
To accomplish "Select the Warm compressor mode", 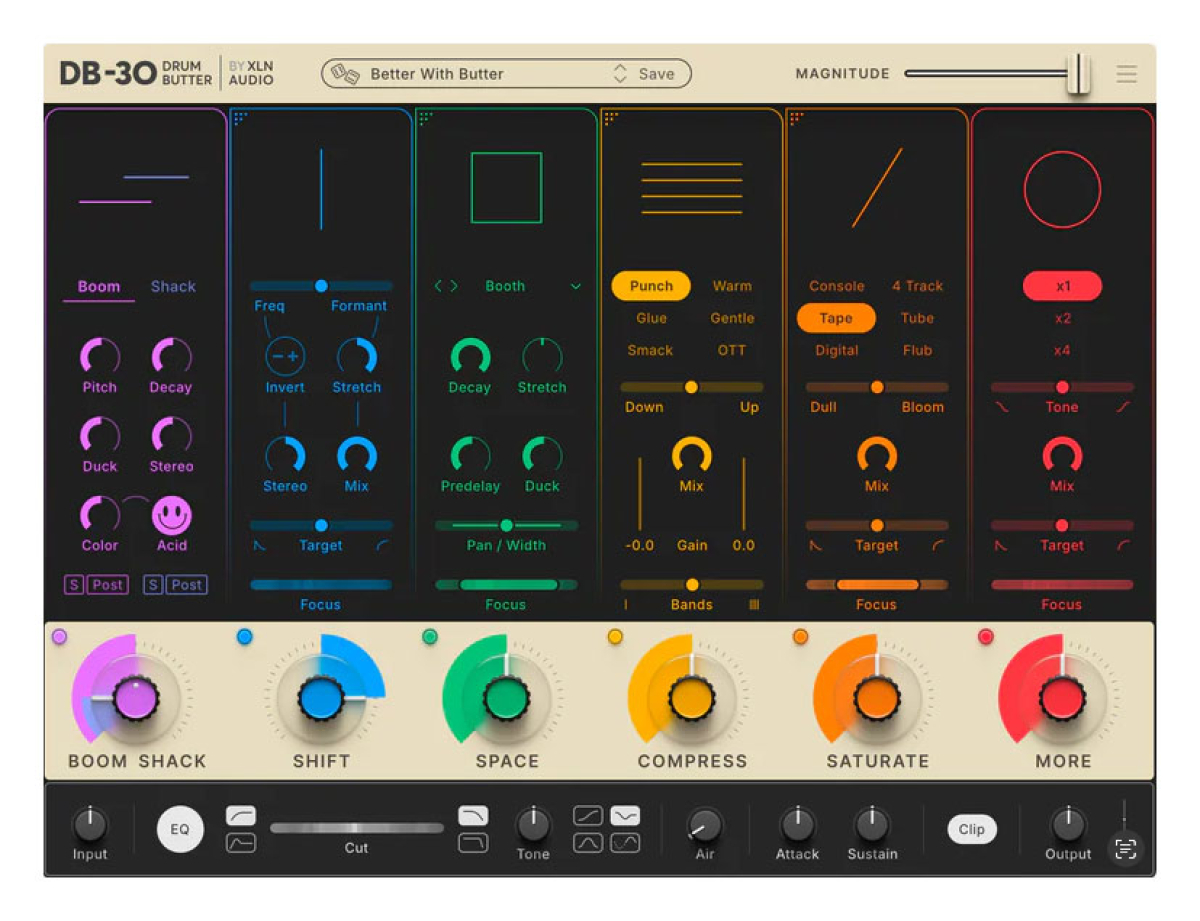I will (732, 286).
